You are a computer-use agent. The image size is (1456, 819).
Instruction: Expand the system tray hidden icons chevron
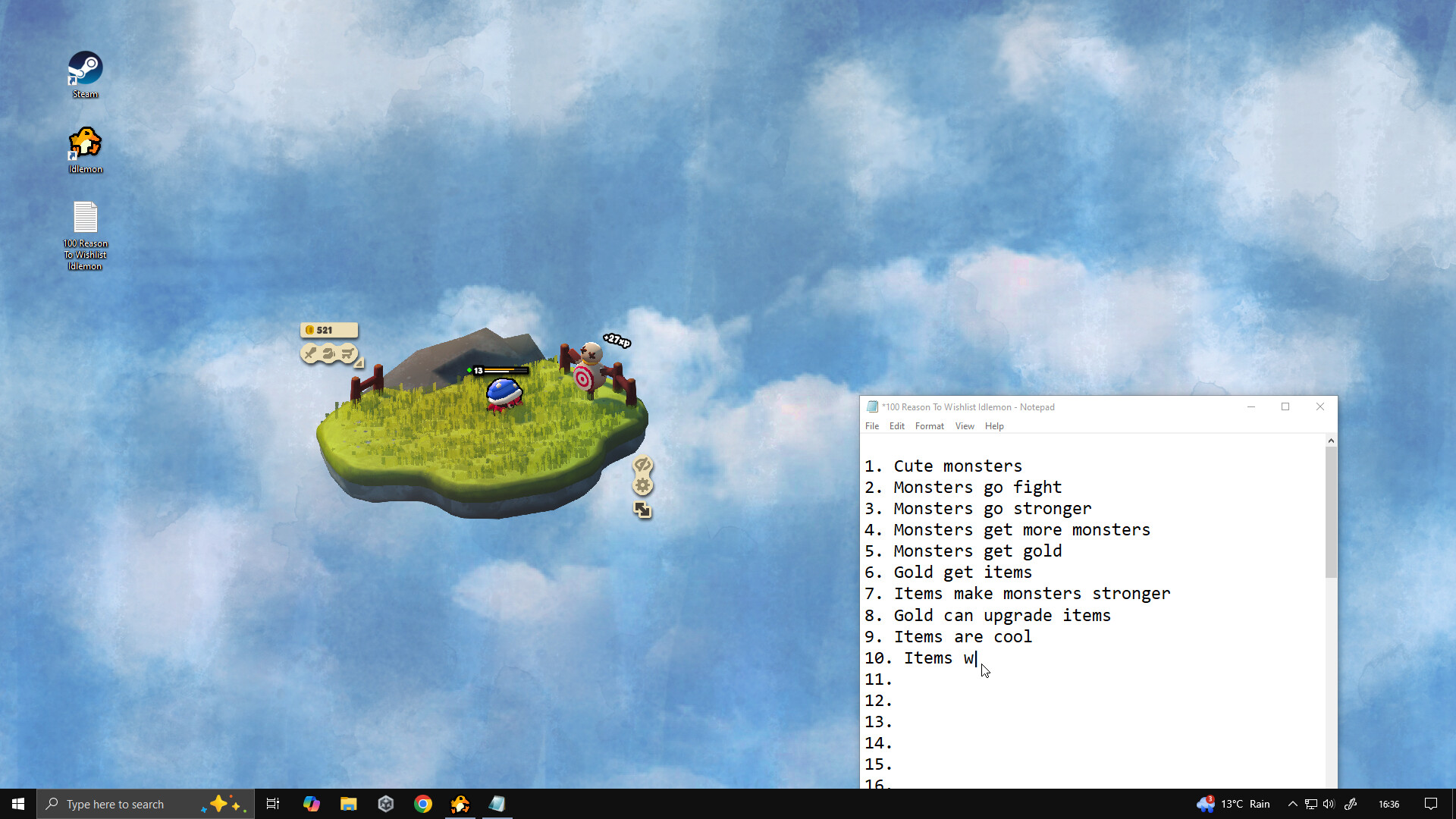click(1292, 804)
